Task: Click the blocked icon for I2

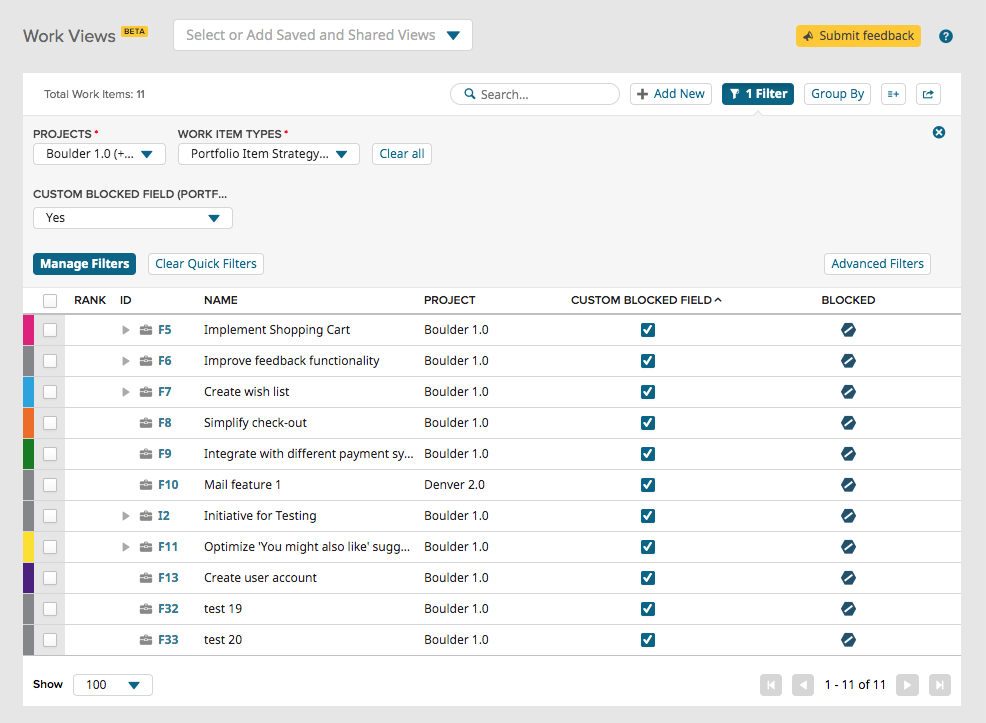Action: 848,516
